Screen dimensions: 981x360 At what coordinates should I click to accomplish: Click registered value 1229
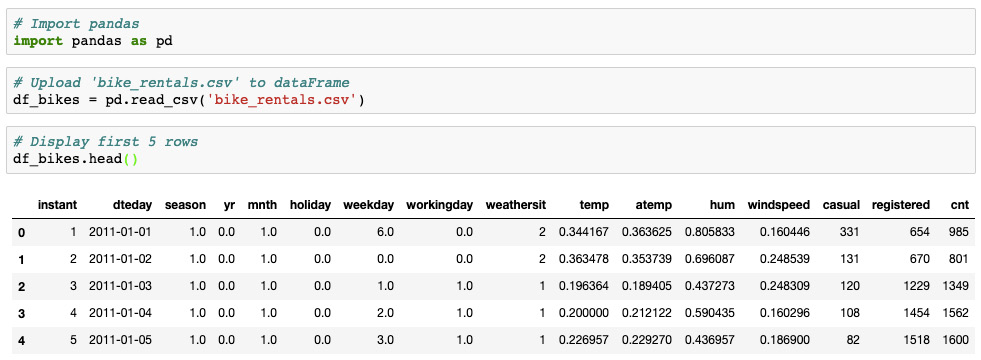click(x=918, y=286)
